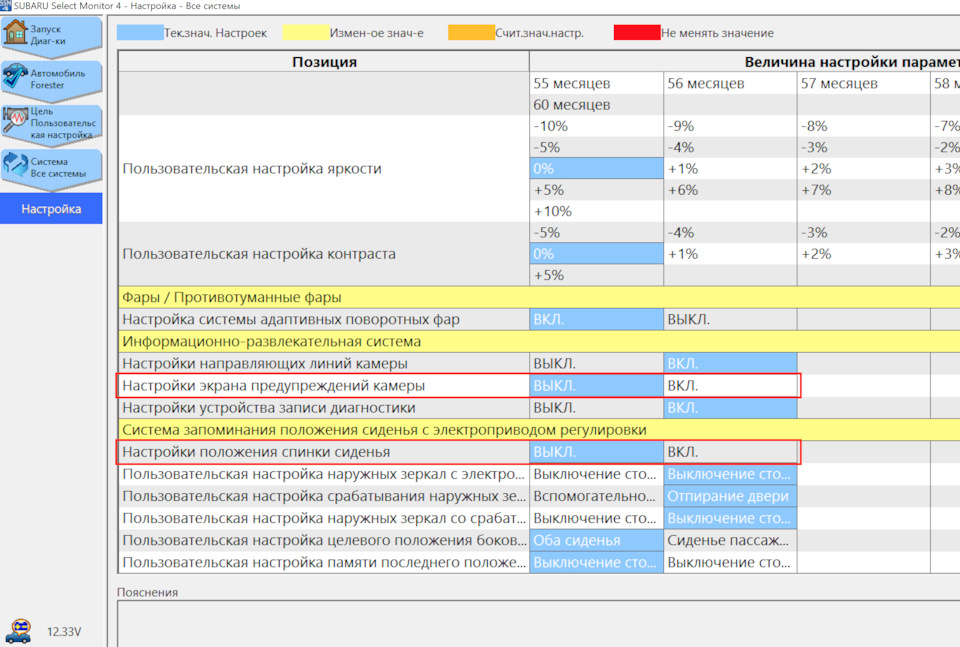Image resolution: width=960 pixels, height=647 pixels.
Task: Click the car checkmark icon for Автомобиль Forester
Action: click(x=15, y=78)
